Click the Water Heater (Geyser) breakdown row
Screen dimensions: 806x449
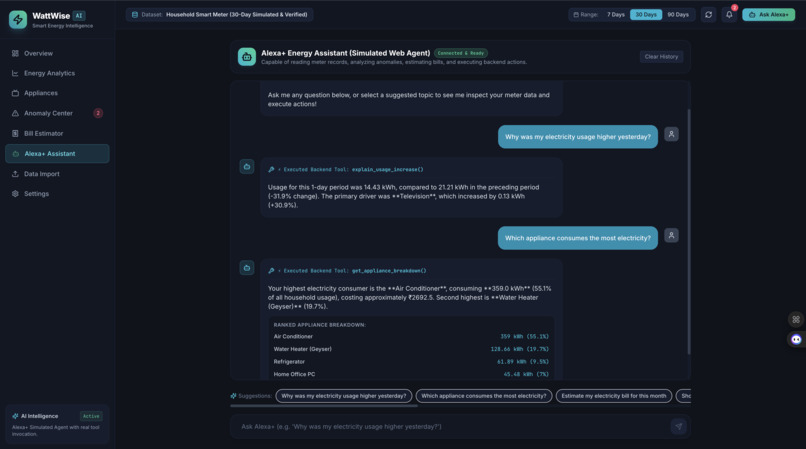coord(411,349)
